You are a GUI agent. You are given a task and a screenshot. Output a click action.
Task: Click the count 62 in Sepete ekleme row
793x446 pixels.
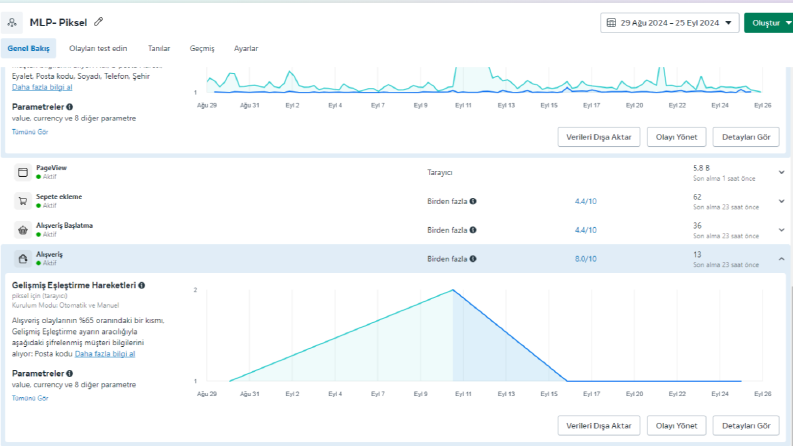[697, 197]
